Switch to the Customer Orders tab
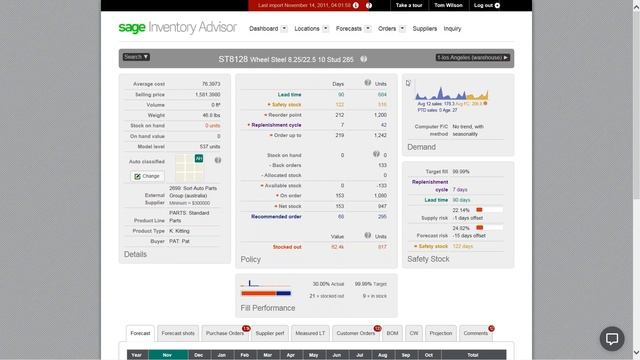Image resolution: width=640 pixels, height=360 pixels. [356, 333]
